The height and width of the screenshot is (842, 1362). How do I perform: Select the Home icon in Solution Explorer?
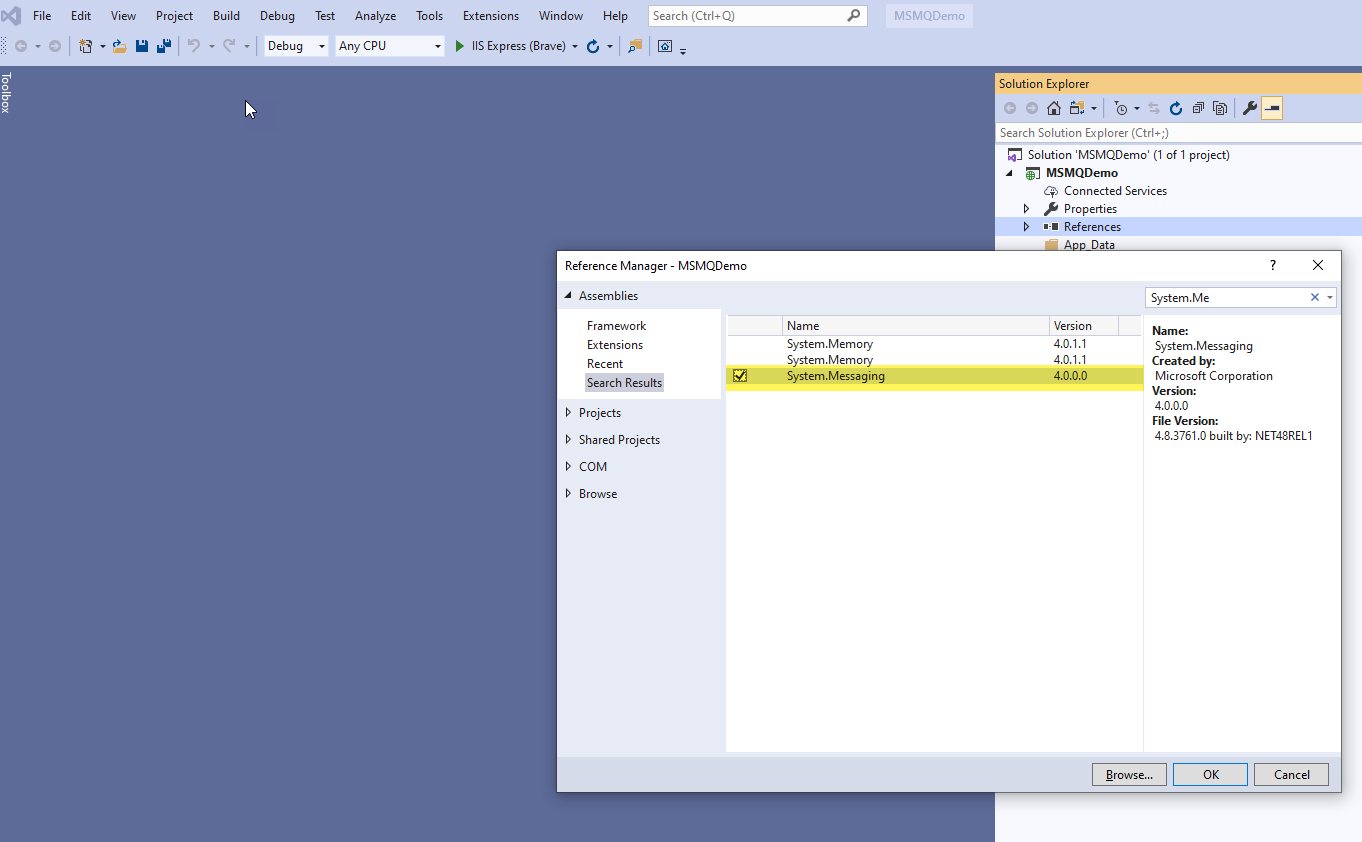(x=1053, y=107)
